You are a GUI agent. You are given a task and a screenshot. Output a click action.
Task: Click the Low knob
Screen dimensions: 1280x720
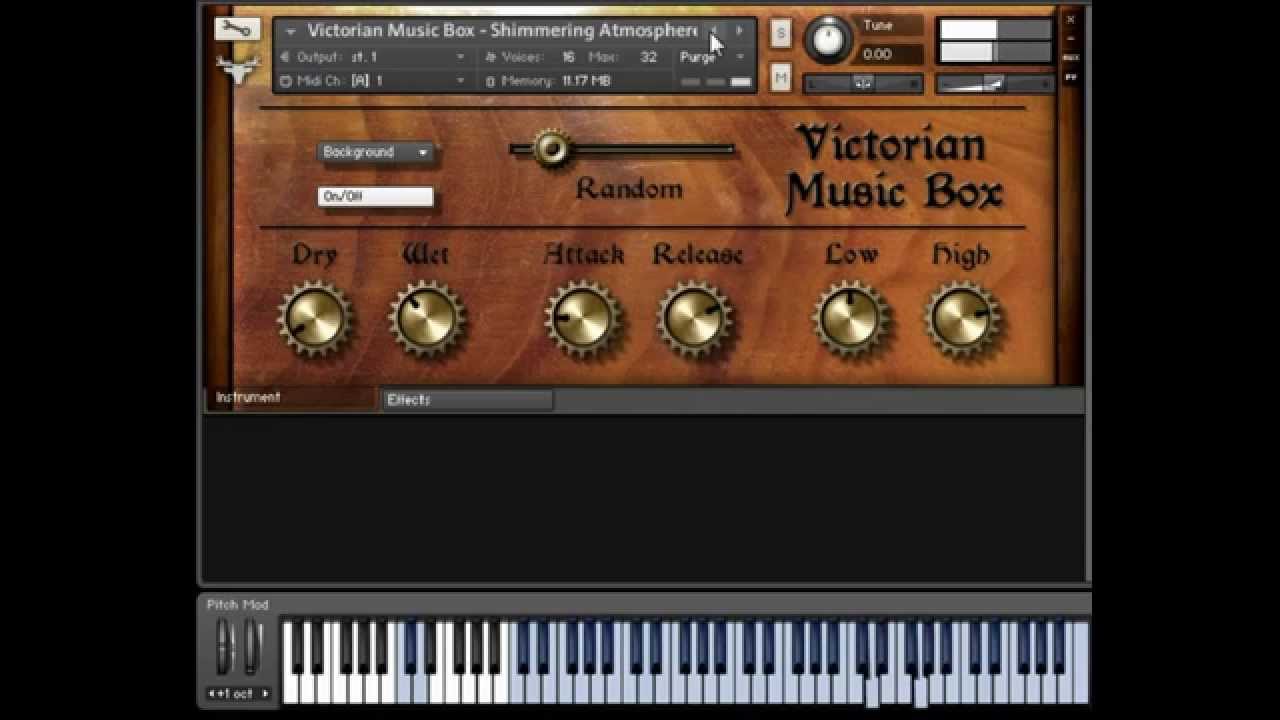(850, 319)
